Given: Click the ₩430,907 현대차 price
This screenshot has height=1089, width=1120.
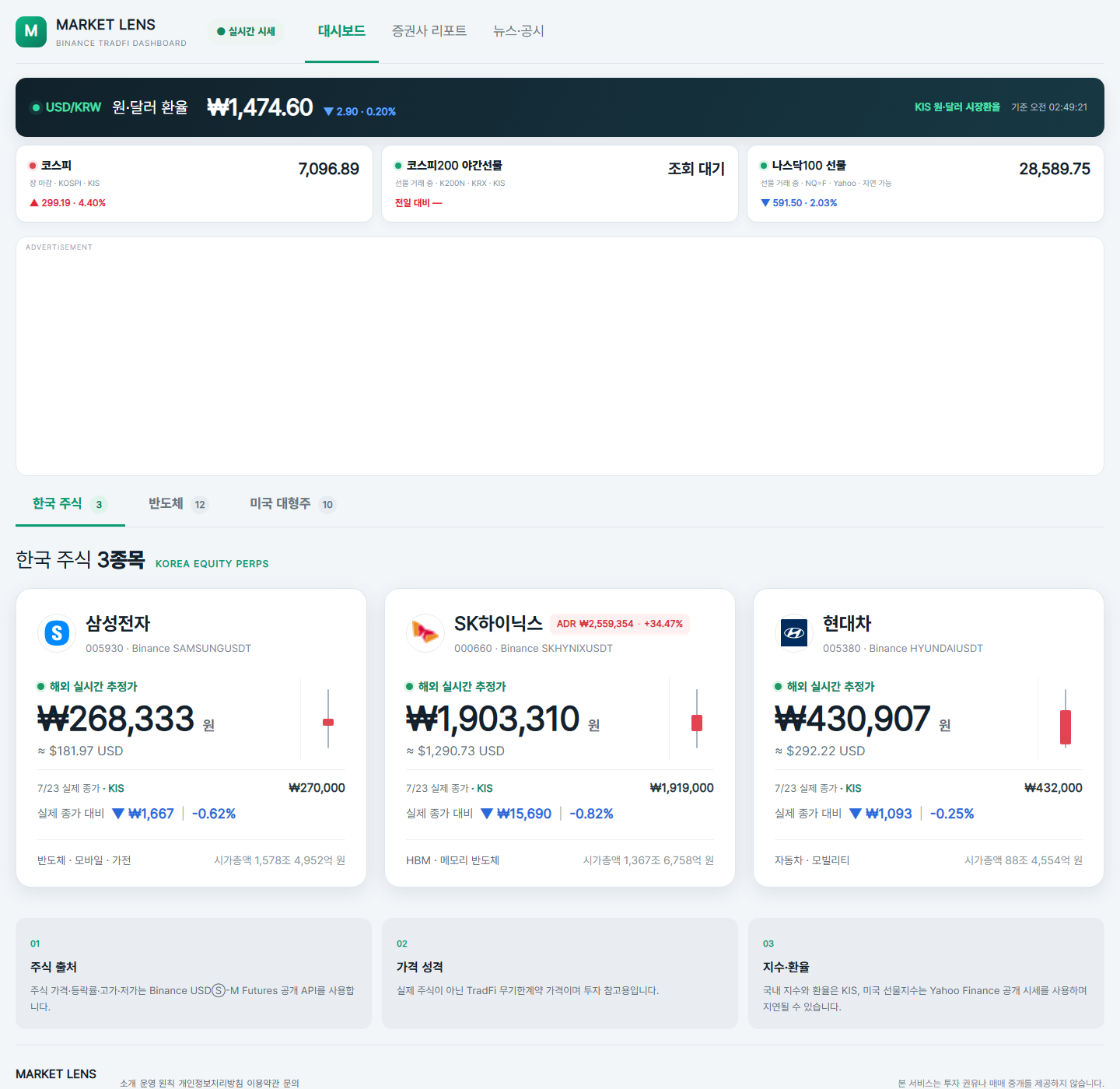Looking at the screenshot, I should 852,719.
